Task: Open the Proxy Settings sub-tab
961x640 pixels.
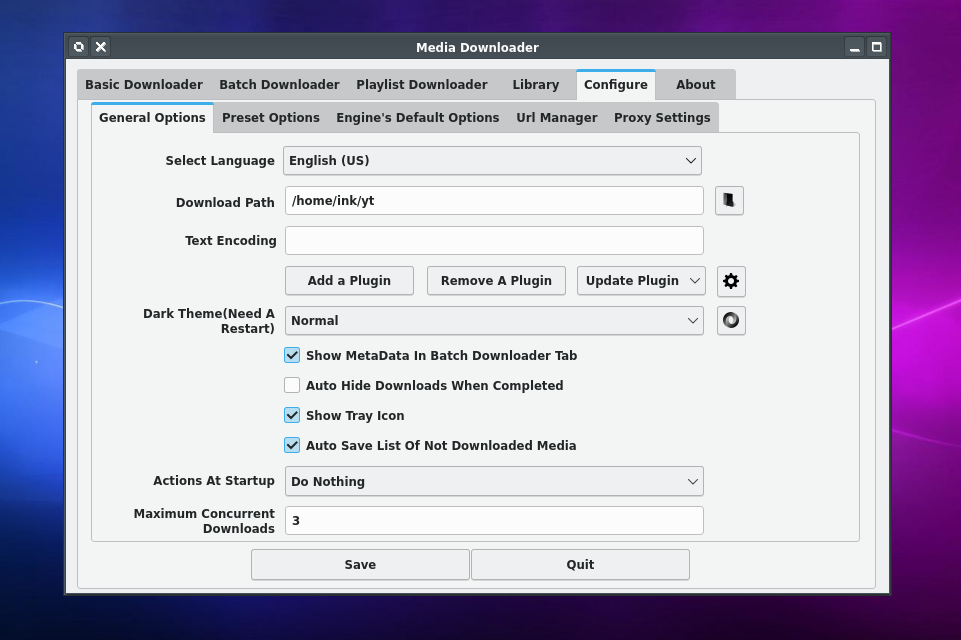Action: pos(662,118)
